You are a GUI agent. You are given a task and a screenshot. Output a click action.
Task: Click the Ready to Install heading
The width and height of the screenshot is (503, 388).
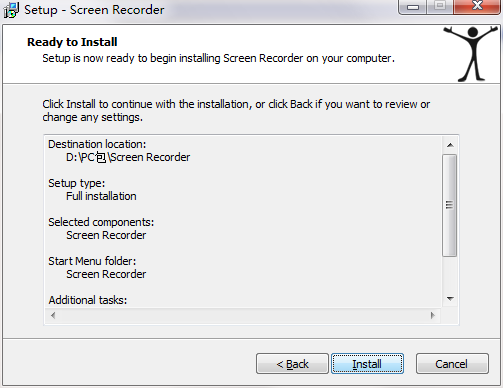click(72, 42)
